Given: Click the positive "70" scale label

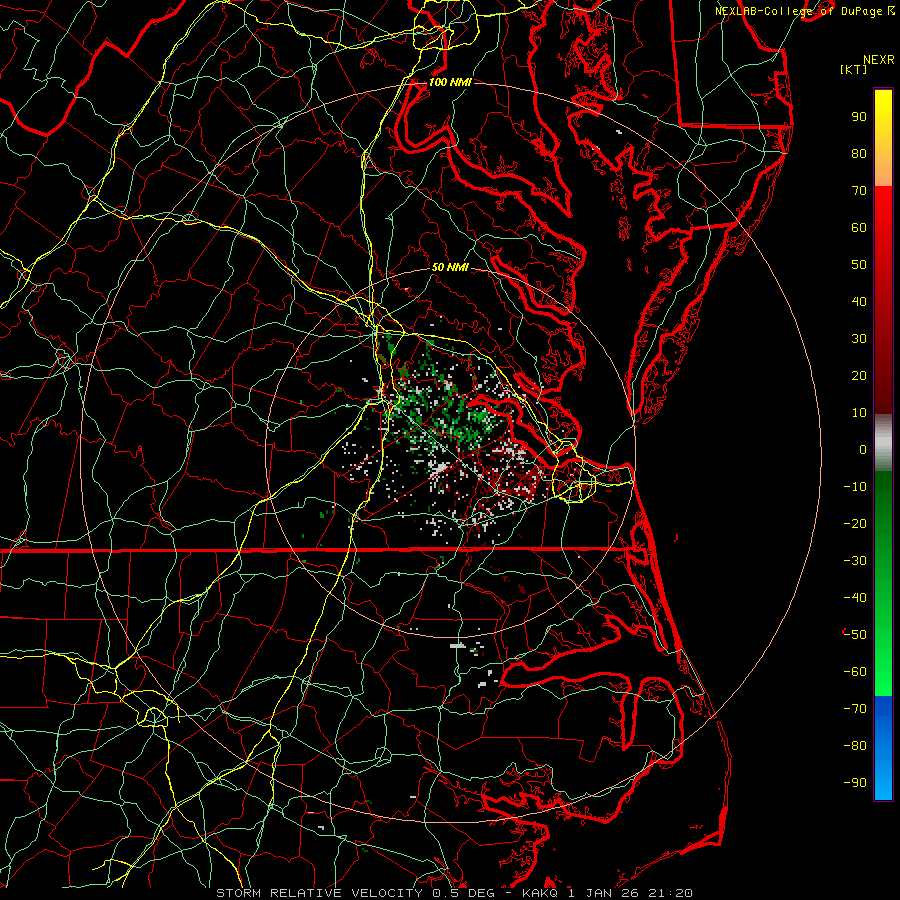Looking at the screenshot, I should coord(859,191).
